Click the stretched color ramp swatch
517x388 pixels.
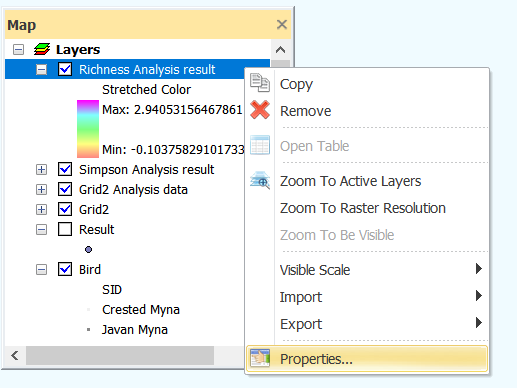point(88,129)
